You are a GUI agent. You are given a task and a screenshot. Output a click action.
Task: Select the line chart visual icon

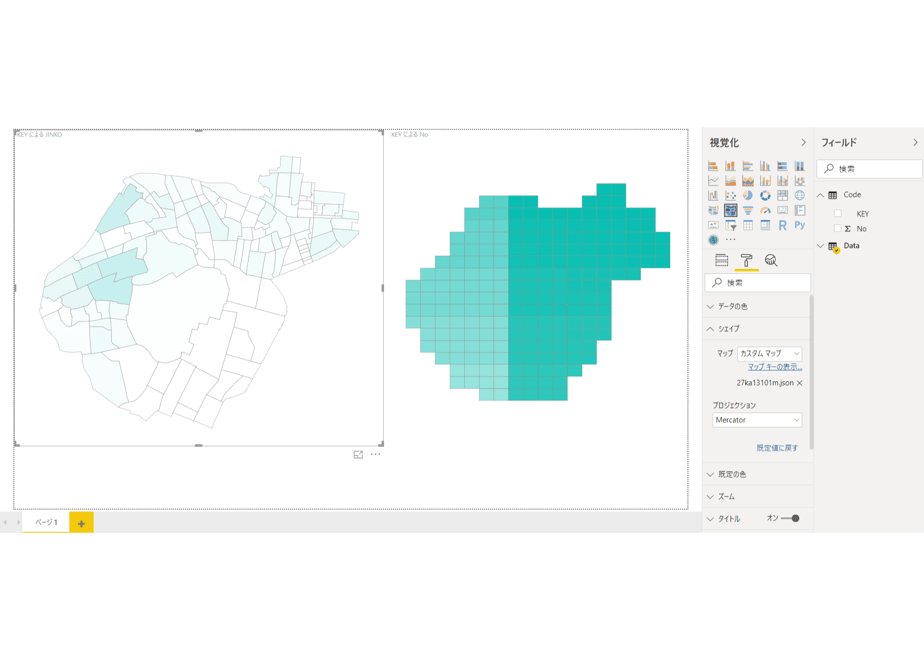[713, 181]
